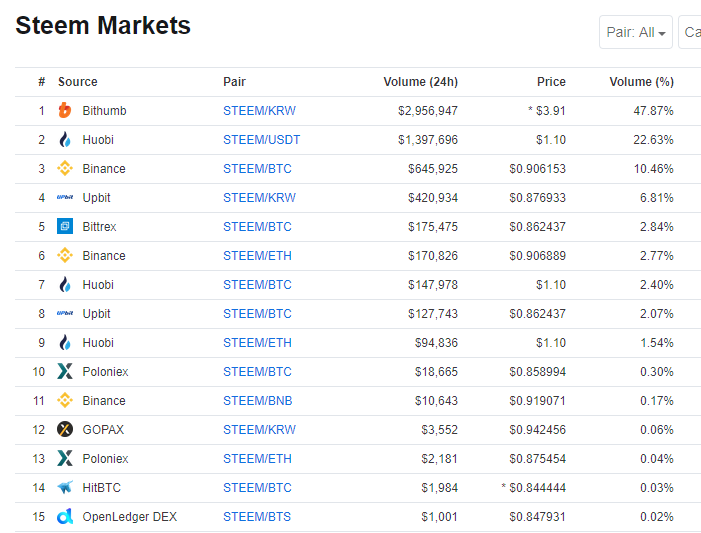
Task: Click the GOPAX source name
Action: (103, 430)
